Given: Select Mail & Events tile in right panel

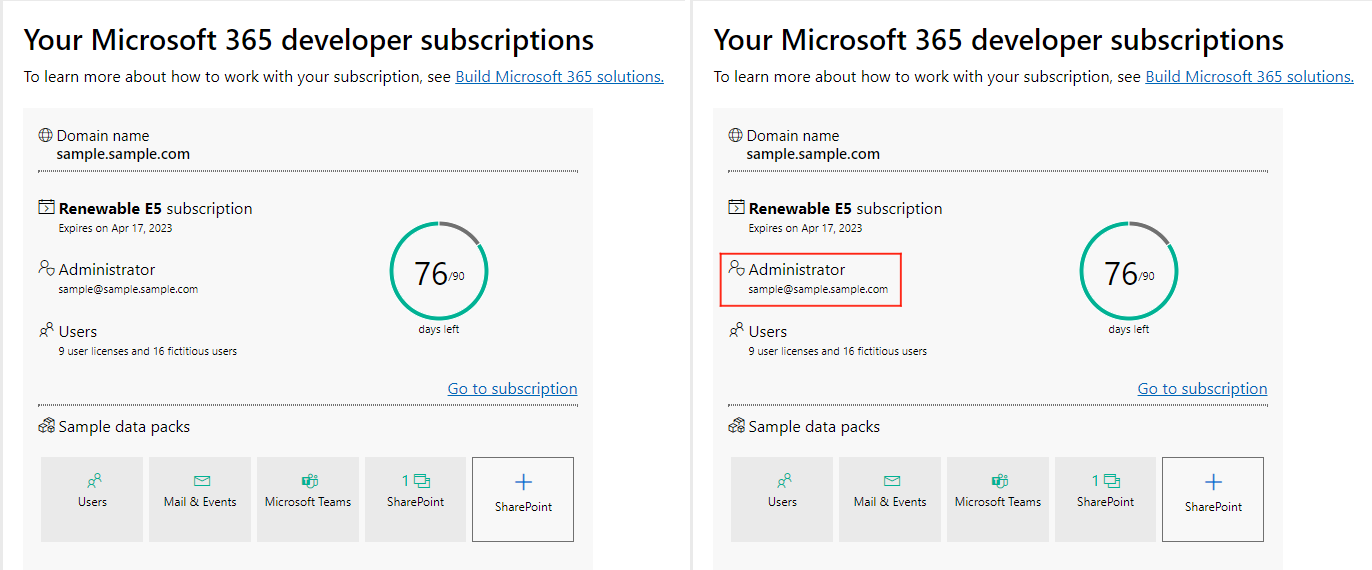Looking at the screenshot, I should [890, 499].
